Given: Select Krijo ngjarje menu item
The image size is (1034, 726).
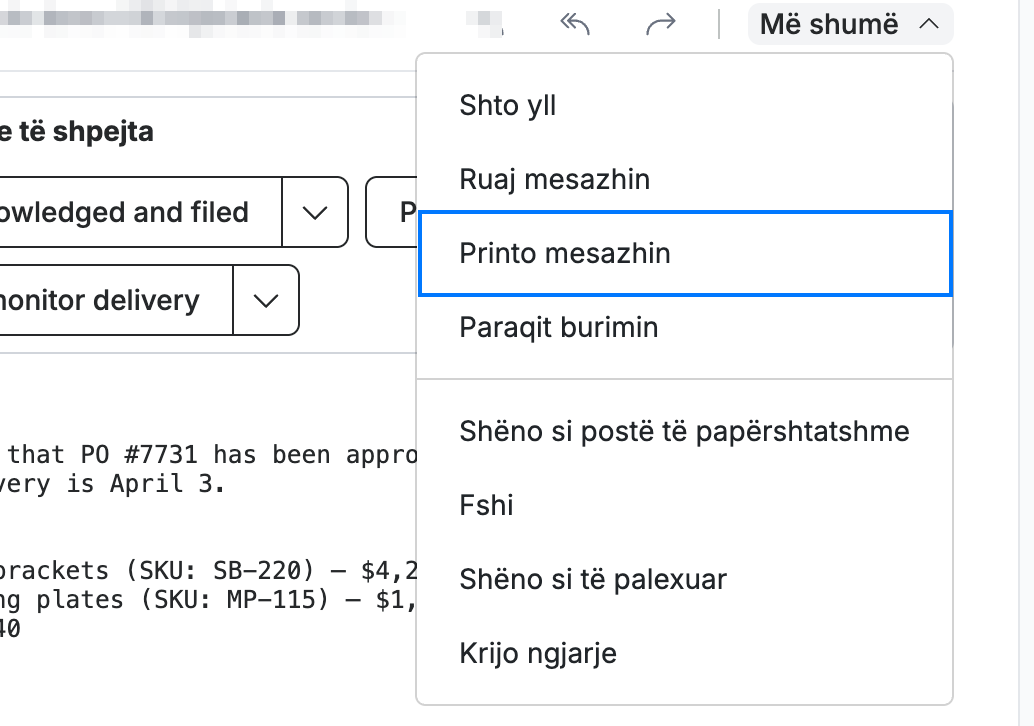Looking at the screenshot, I should [x=684, y=653].
